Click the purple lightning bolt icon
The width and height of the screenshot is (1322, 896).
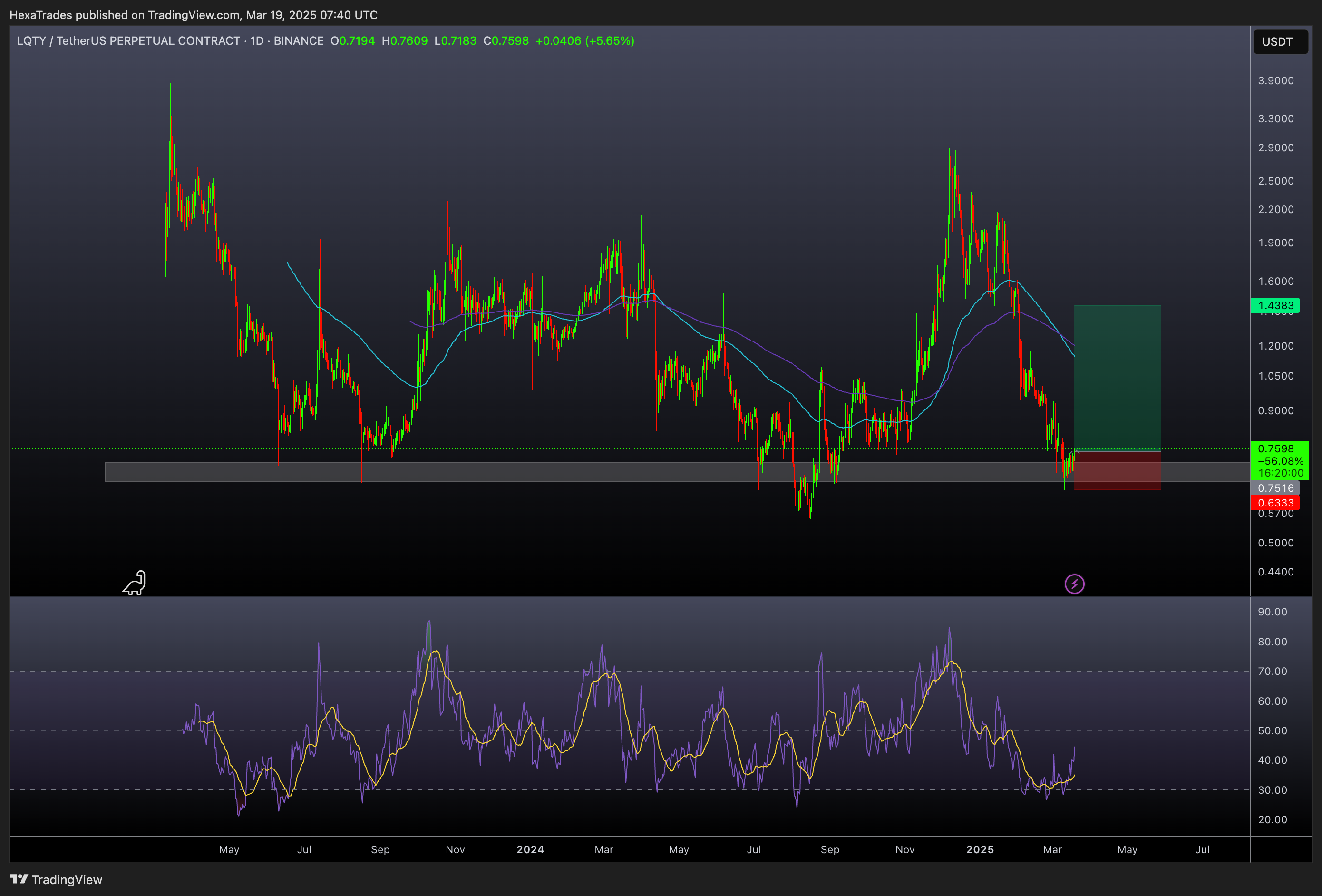click(1074, 584)
